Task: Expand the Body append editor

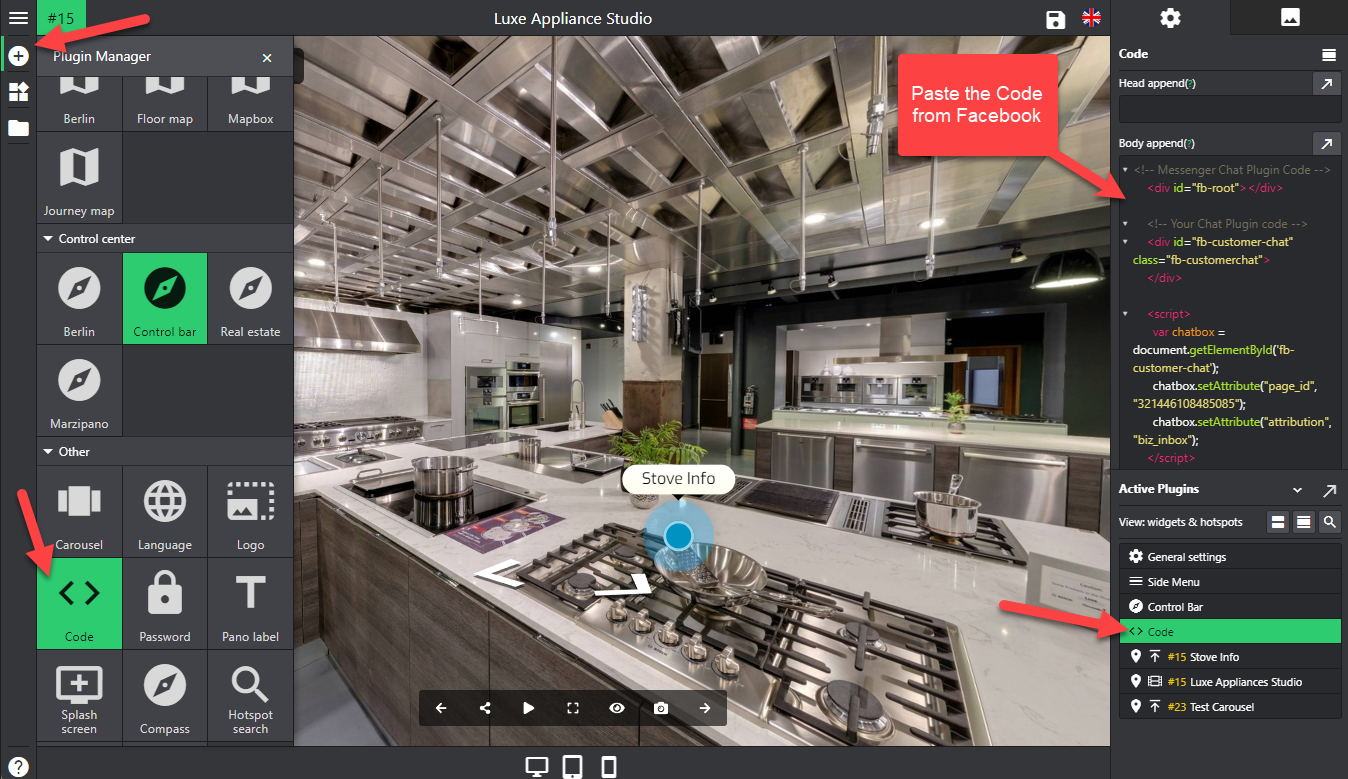Action: [x=1326, y=144]
